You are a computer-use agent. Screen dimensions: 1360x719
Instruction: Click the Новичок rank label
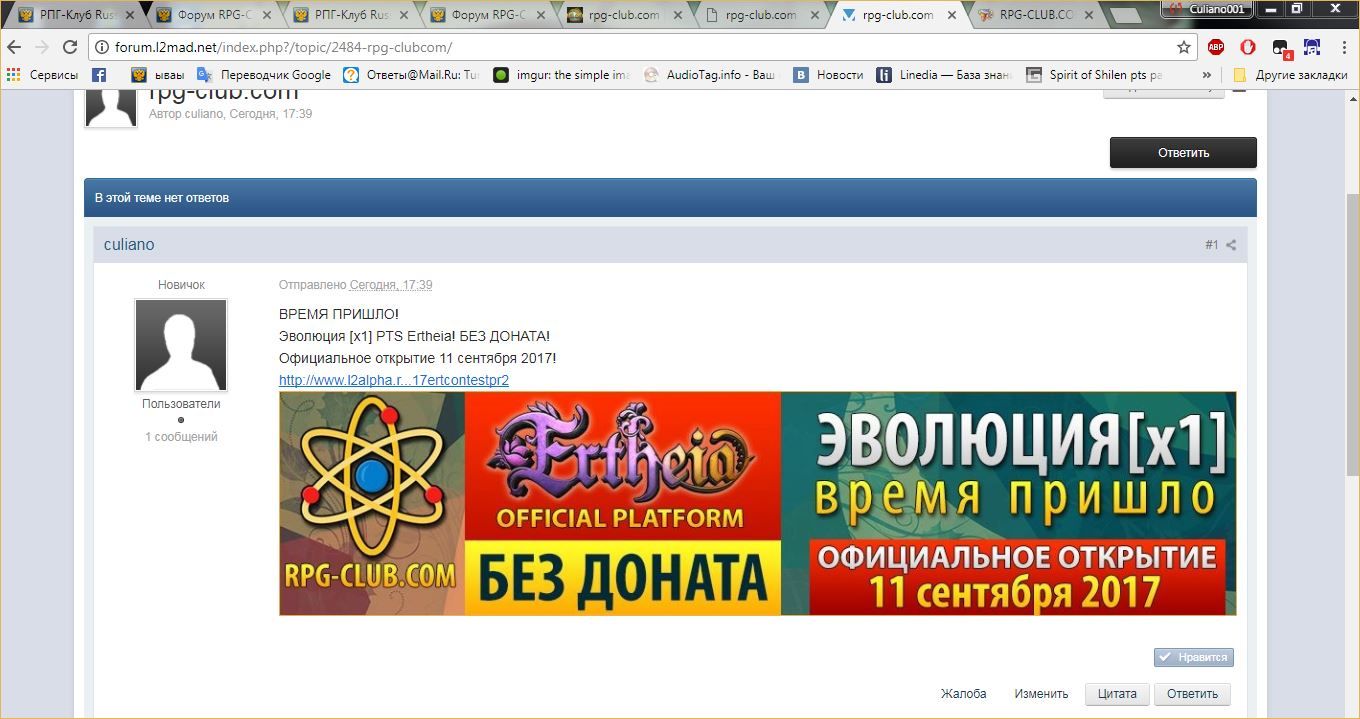point(181,285)
